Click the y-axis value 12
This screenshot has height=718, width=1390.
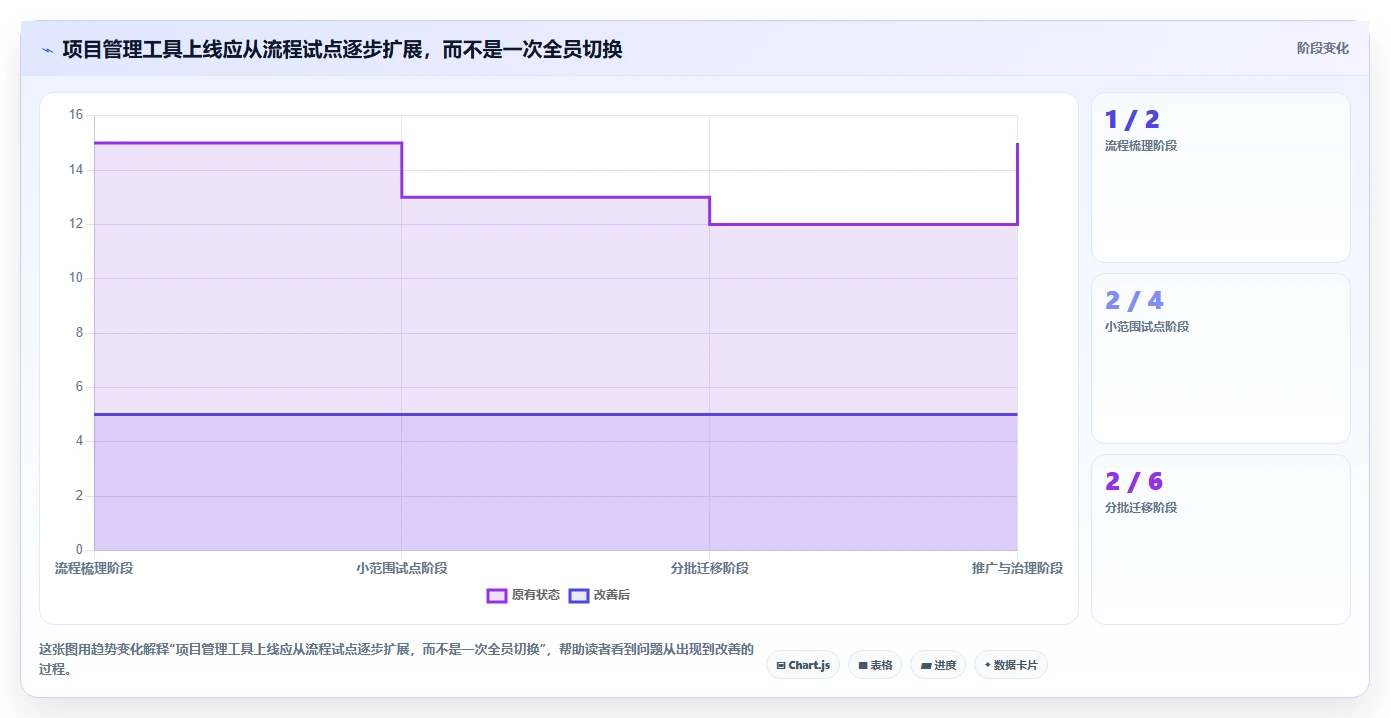pyautogui.click(x=76, y=224)
